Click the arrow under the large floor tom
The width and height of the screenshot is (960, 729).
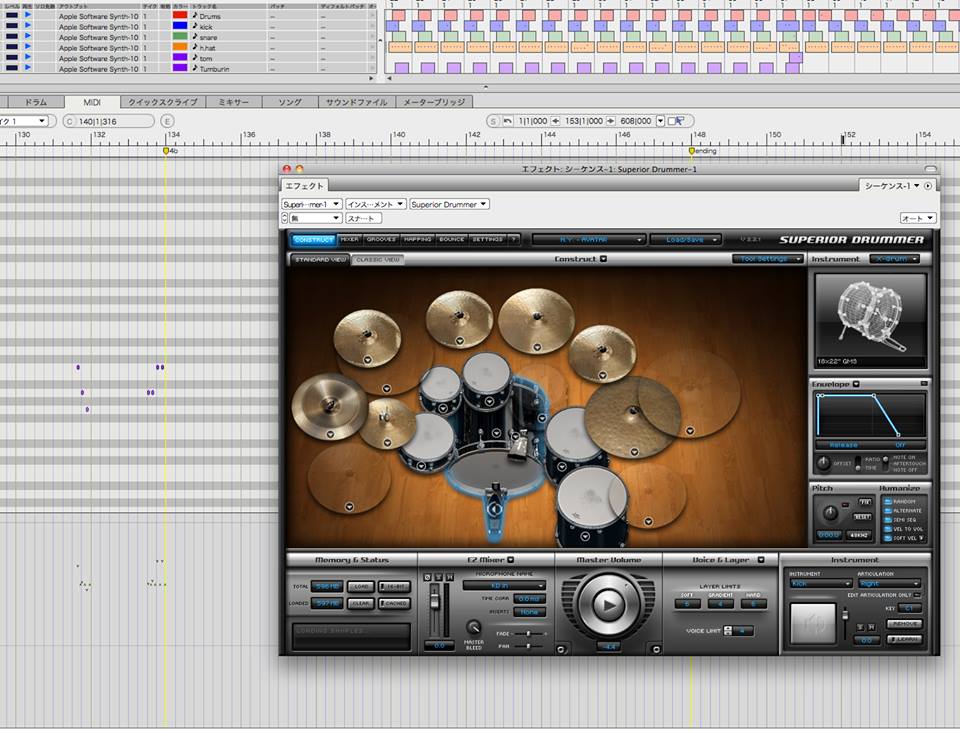point(585,536)
